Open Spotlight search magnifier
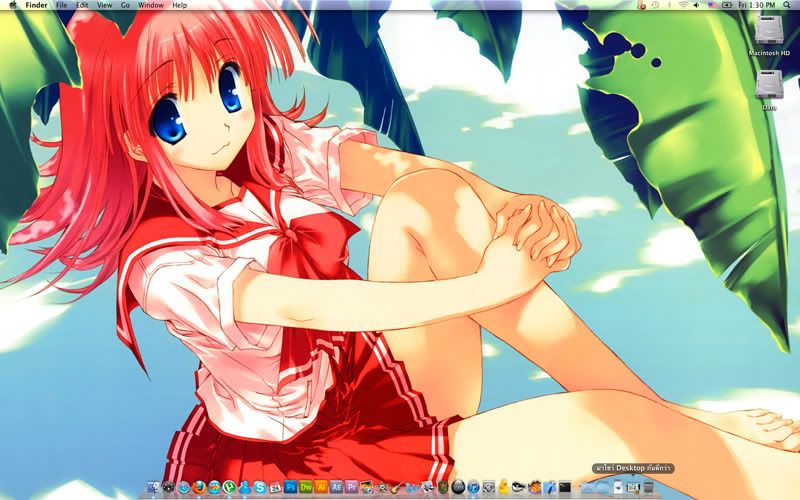This screenshot has height=500, width=800. pos(786,5)
